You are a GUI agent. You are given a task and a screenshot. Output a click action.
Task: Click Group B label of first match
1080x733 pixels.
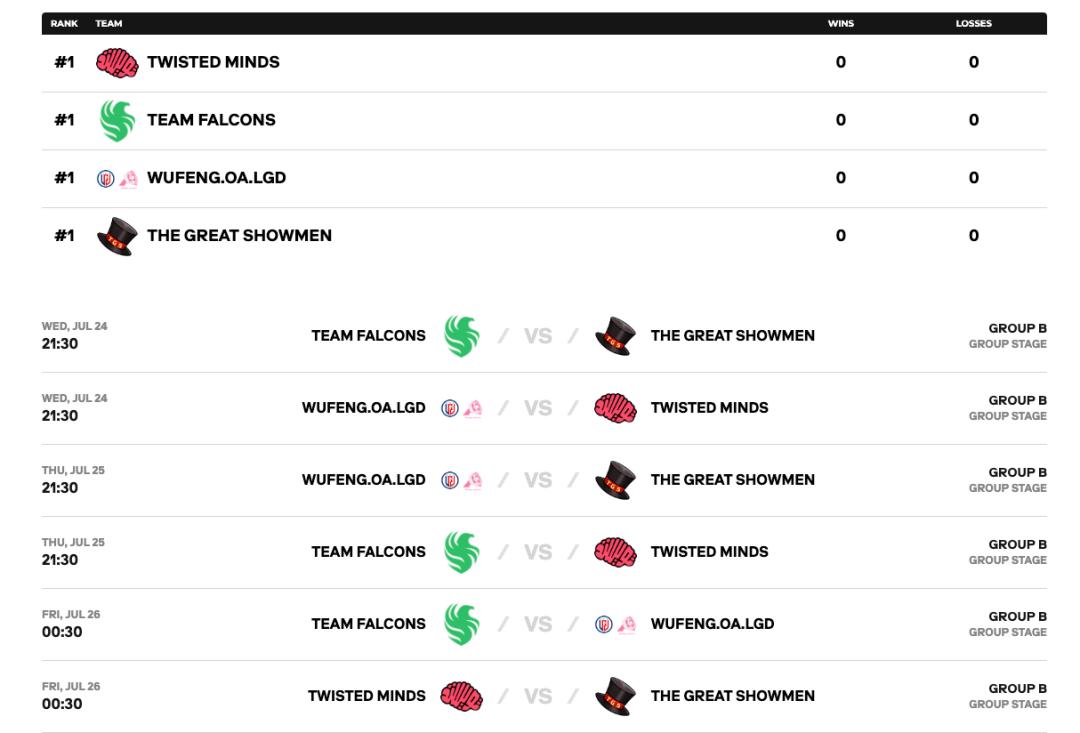pos(1017,329)
